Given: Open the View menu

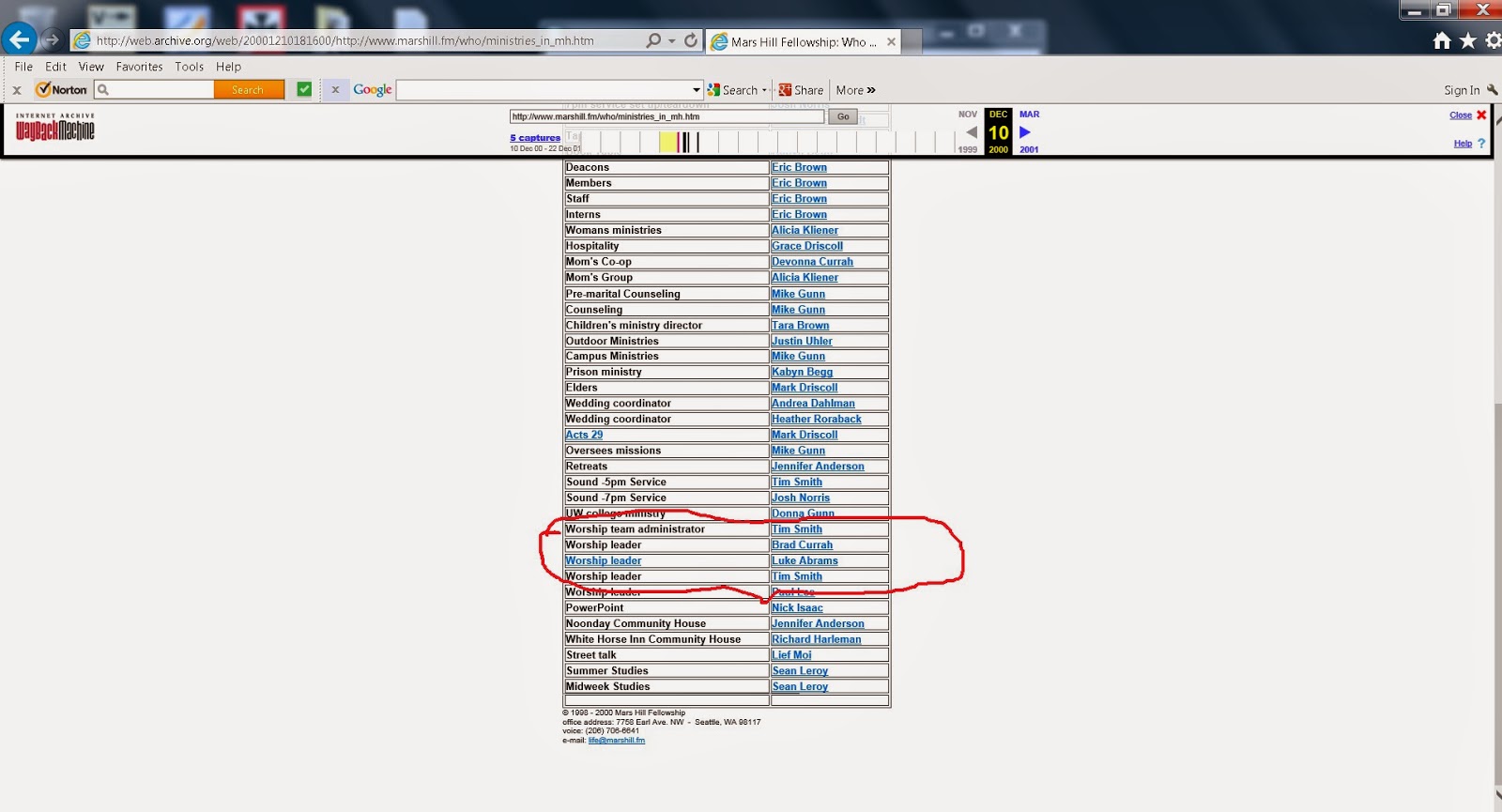Looking at the screenshot, I should 91,67.
